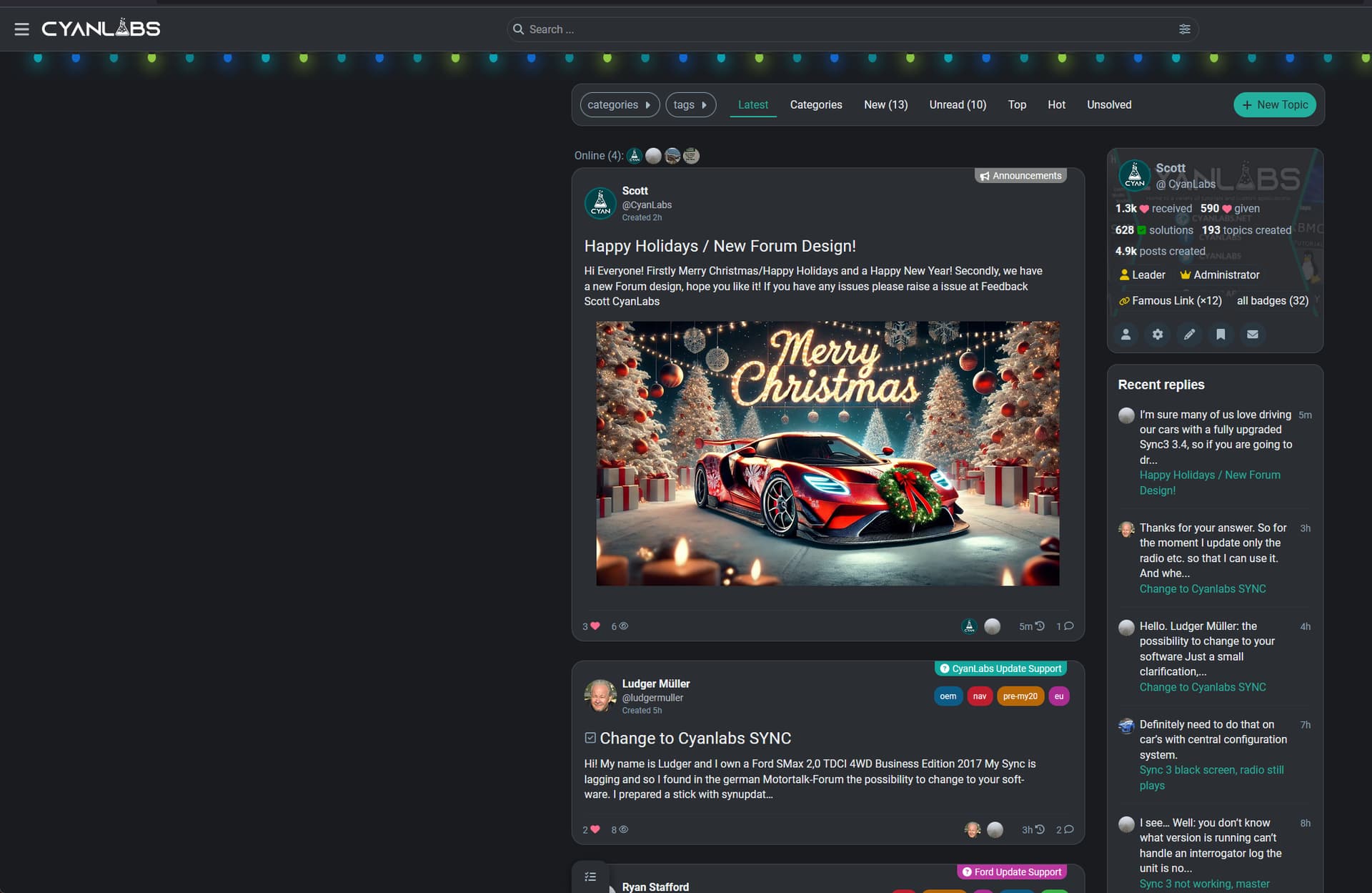
Task: Click the orange pre-my20 tag
Action: point(1020,696)
